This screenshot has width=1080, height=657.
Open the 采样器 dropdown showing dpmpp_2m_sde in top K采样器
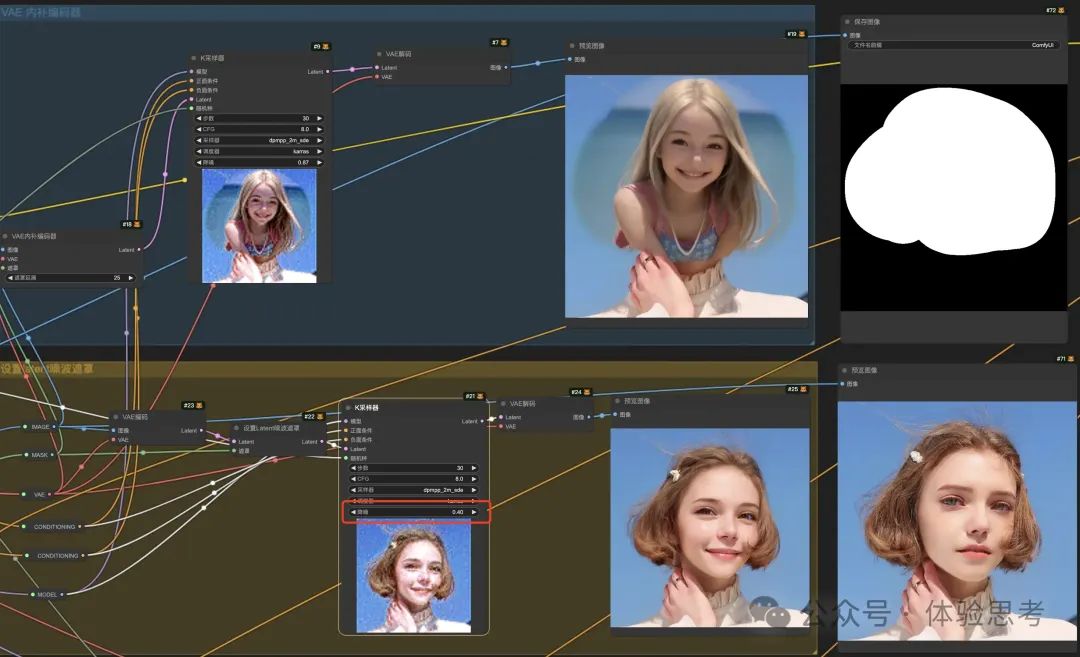(259, 140)
